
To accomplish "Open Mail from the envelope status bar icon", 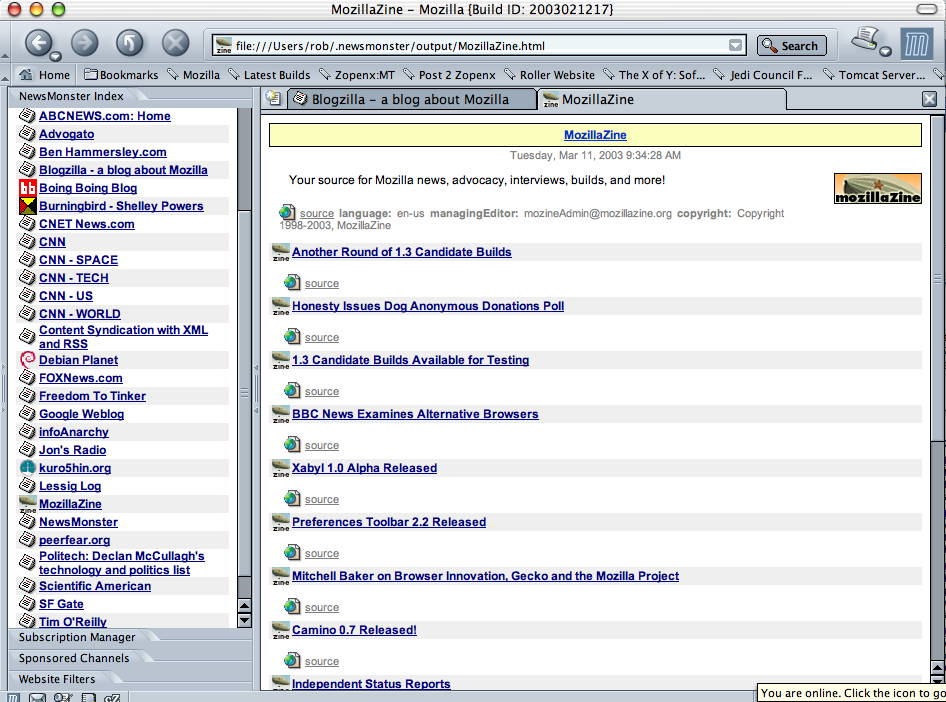I will coord(37,697).
